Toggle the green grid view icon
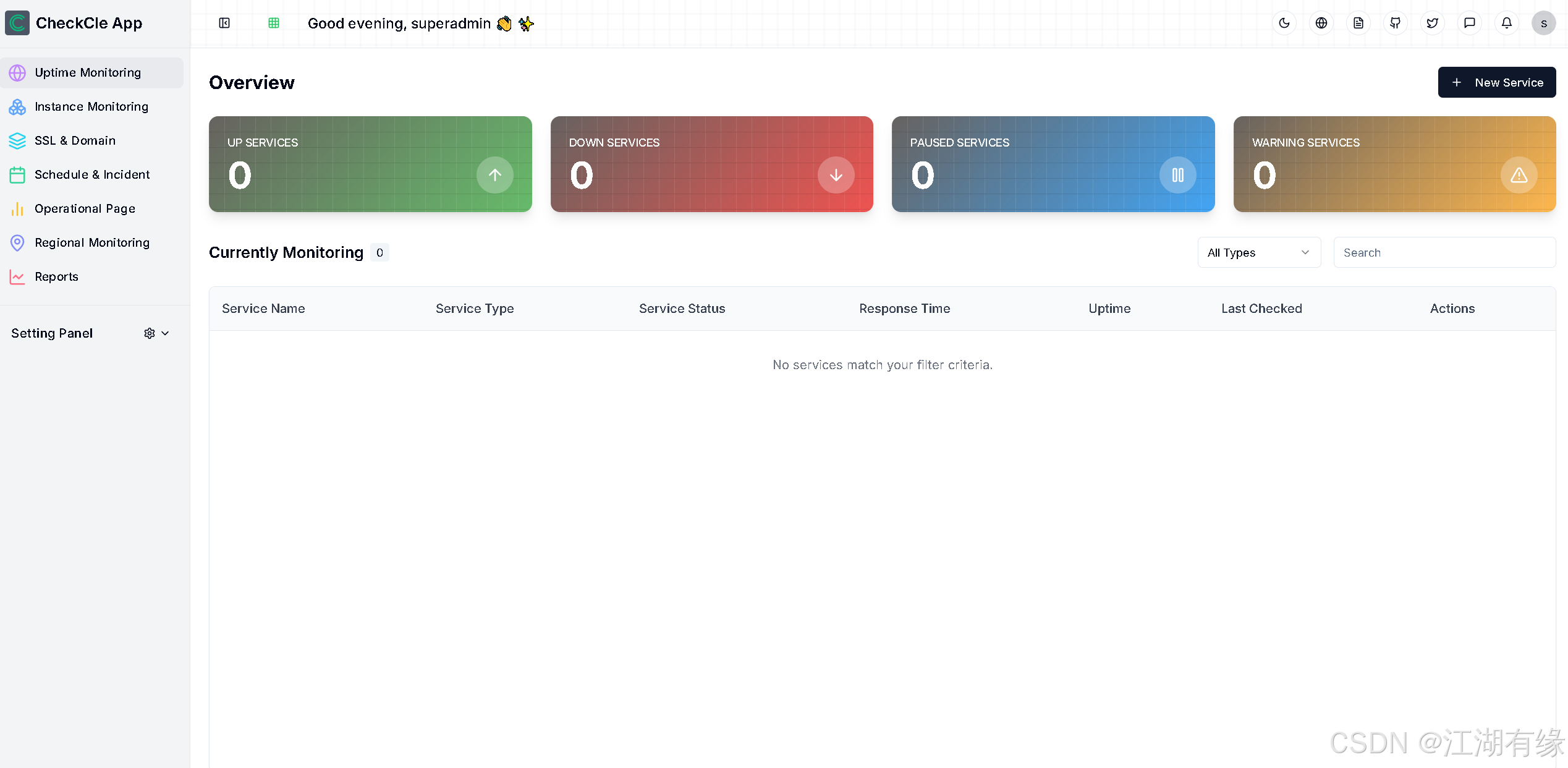 (x=274, y=23)
